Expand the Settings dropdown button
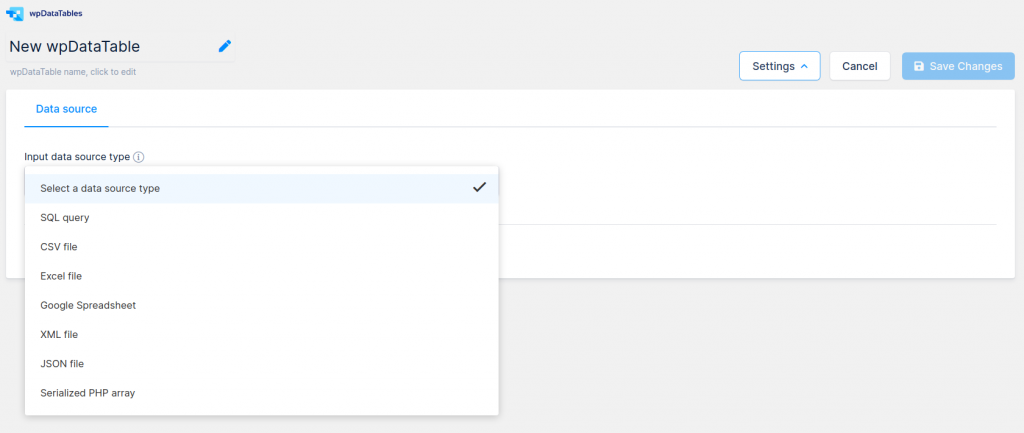 779,66
